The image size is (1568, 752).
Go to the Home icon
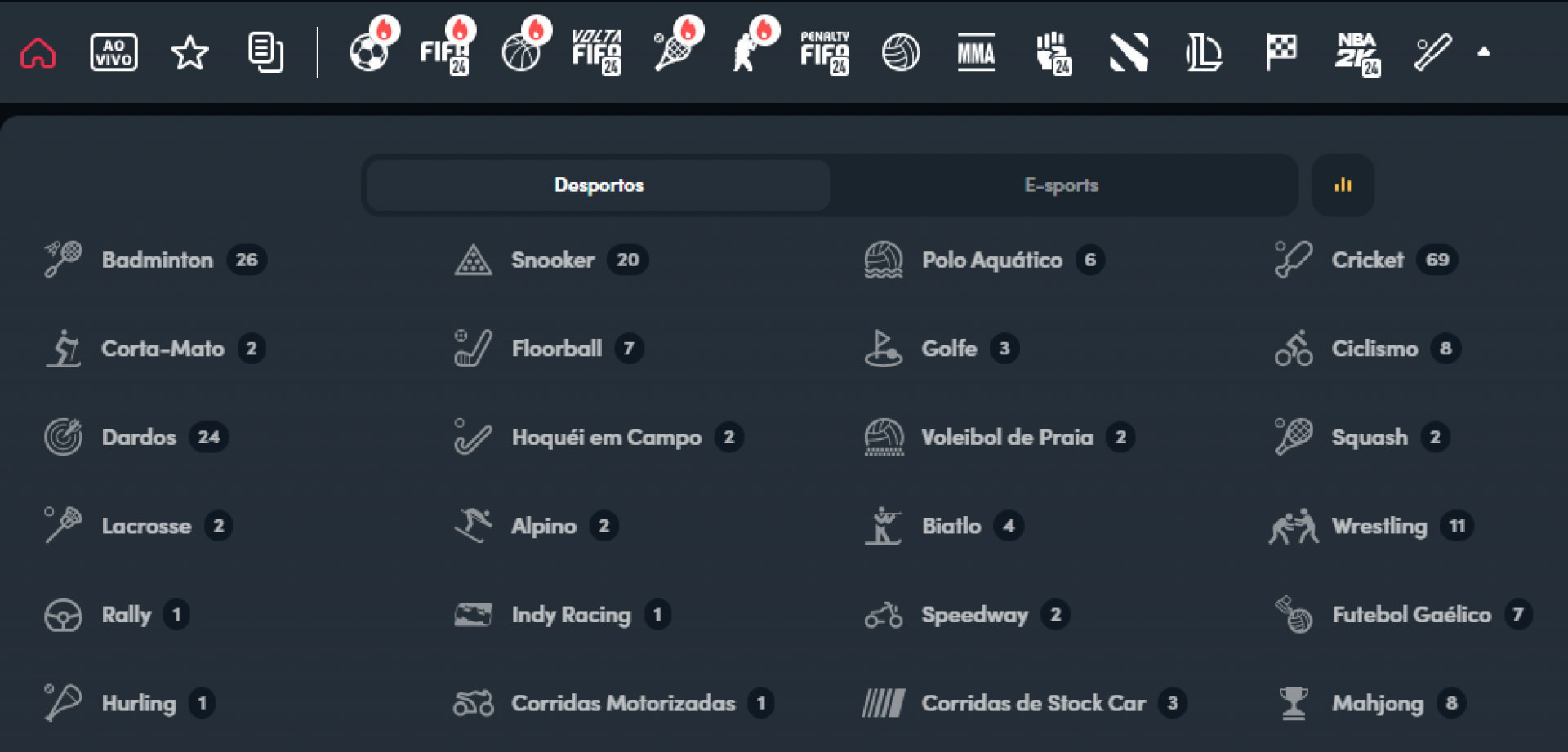click(x=38, y=53)
